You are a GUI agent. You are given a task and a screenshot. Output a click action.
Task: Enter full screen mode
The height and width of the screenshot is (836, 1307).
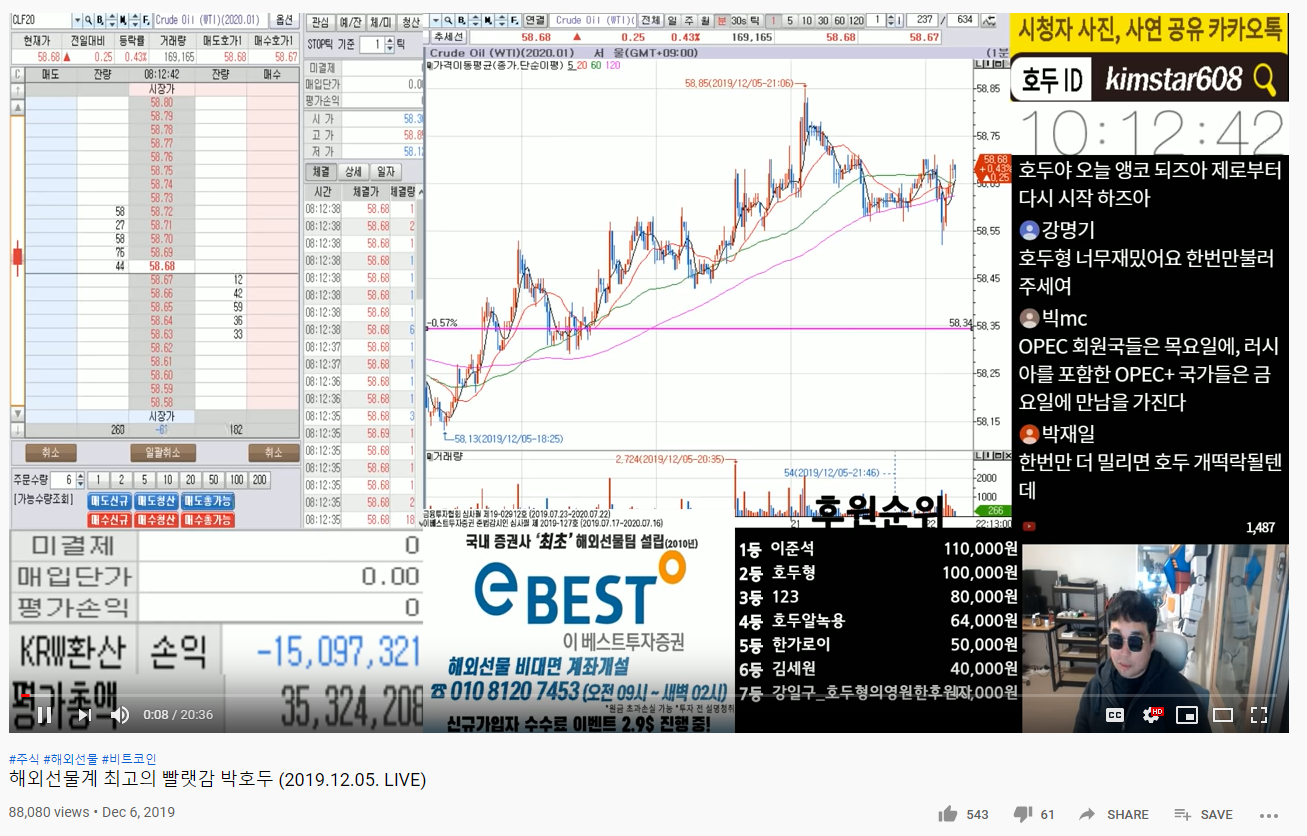coord(1259,715)
